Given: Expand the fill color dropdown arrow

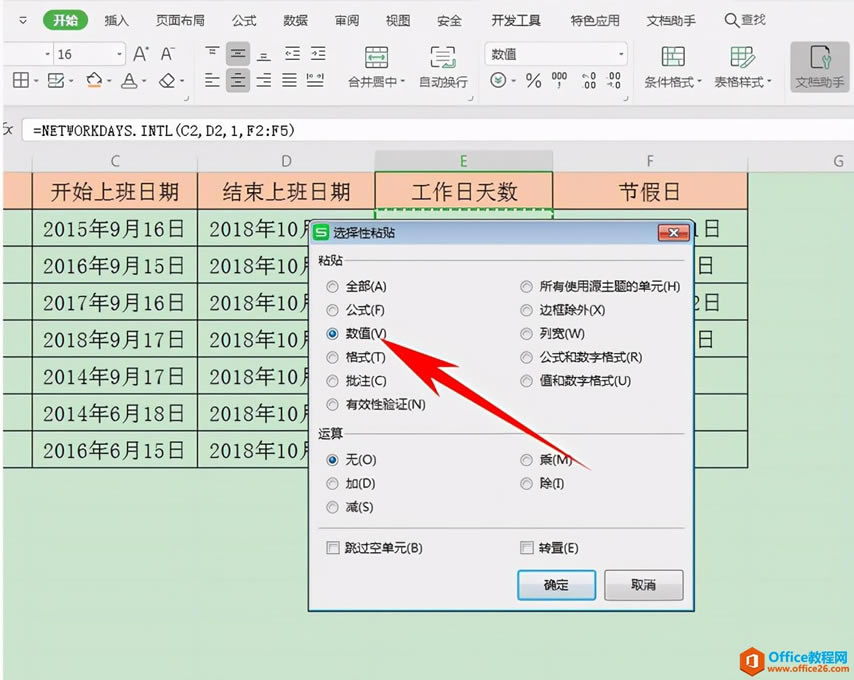Looking at the screenshot, I should click(x=109, y=81).
